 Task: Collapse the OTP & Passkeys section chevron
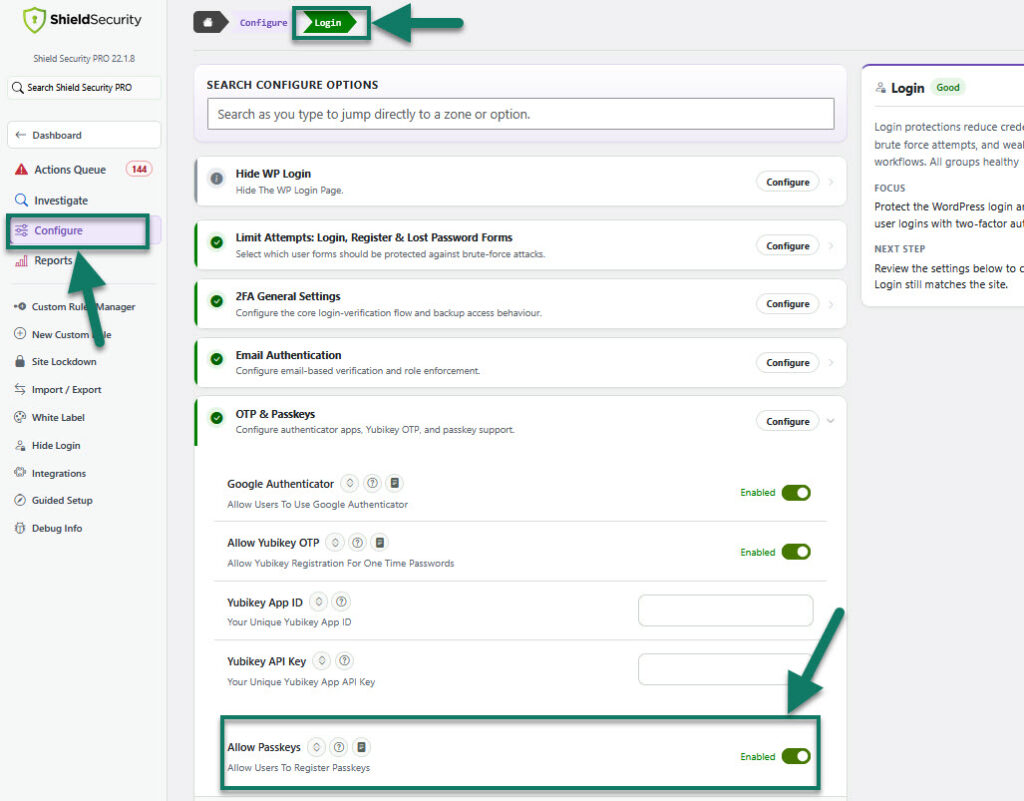[x=831, y=421]
